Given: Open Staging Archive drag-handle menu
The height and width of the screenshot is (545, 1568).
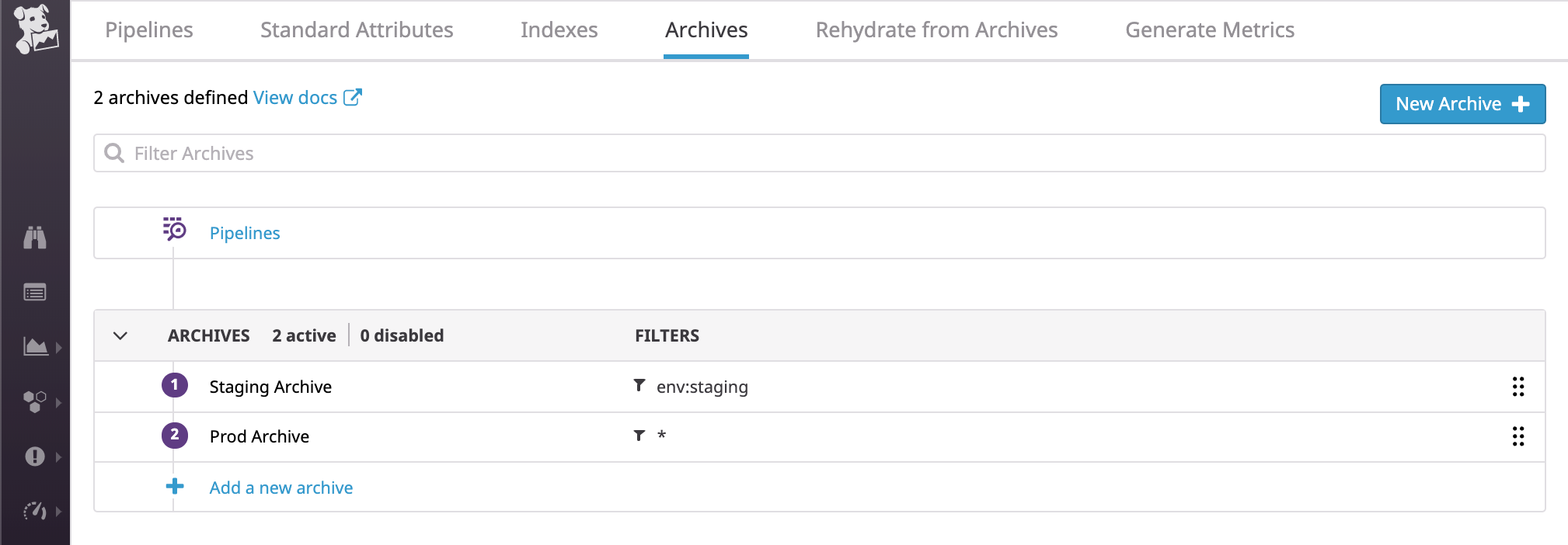Looking at the screenshot, I should pyautogui.click(x=1517, y=387).
